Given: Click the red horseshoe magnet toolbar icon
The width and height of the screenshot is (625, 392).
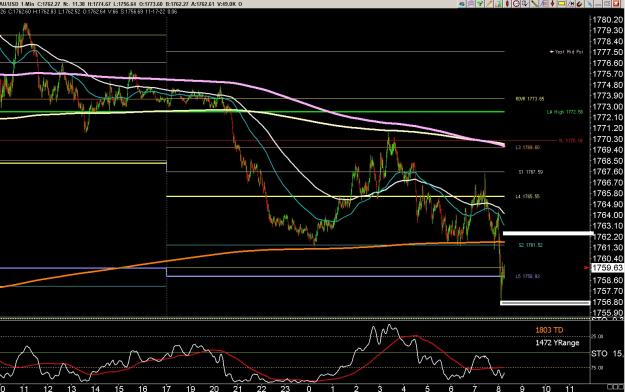Looking at the screenshot, I should tap(580, 4).
